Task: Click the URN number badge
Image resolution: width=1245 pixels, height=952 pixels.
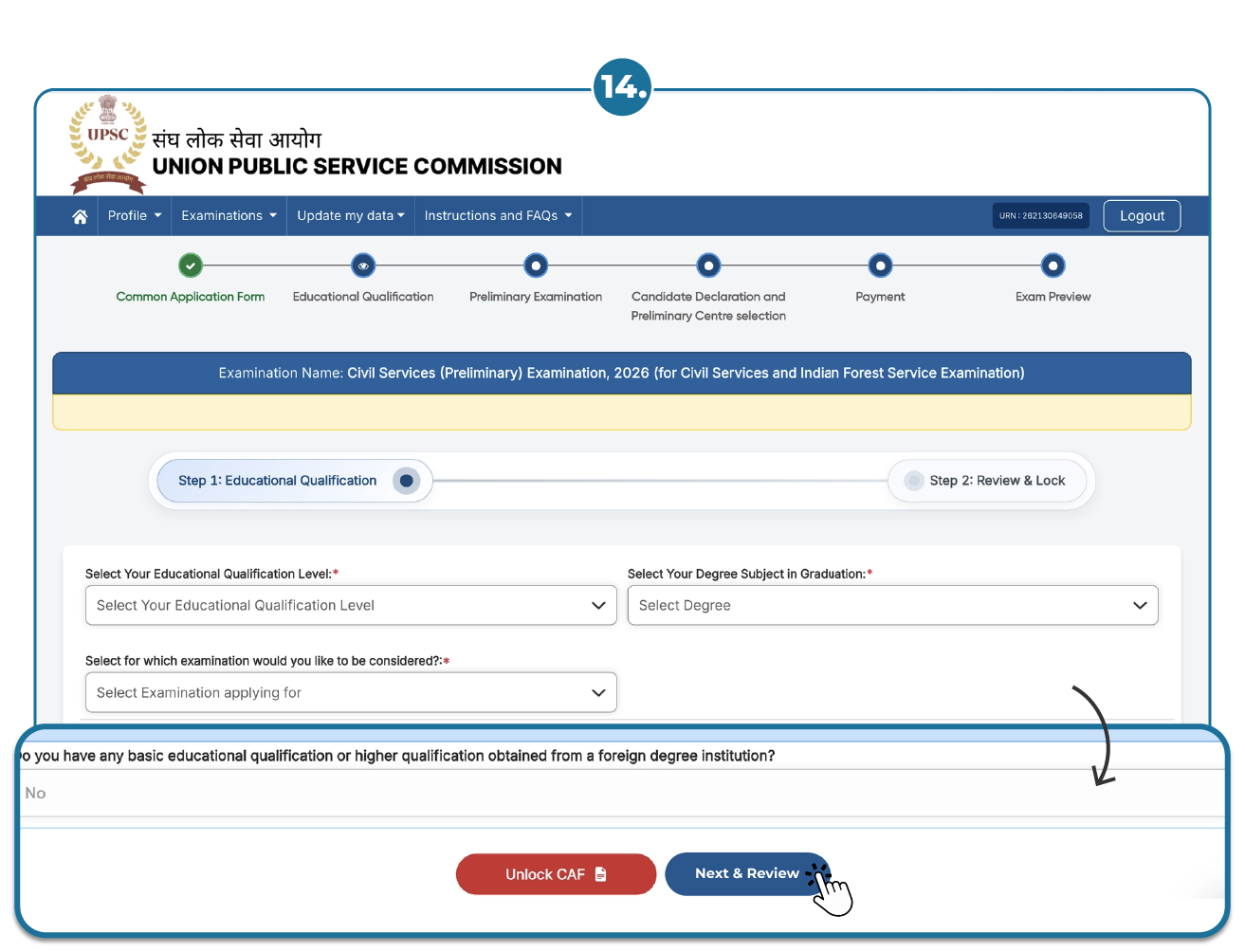Action: pyautogui.click(x=1040, y=215)
